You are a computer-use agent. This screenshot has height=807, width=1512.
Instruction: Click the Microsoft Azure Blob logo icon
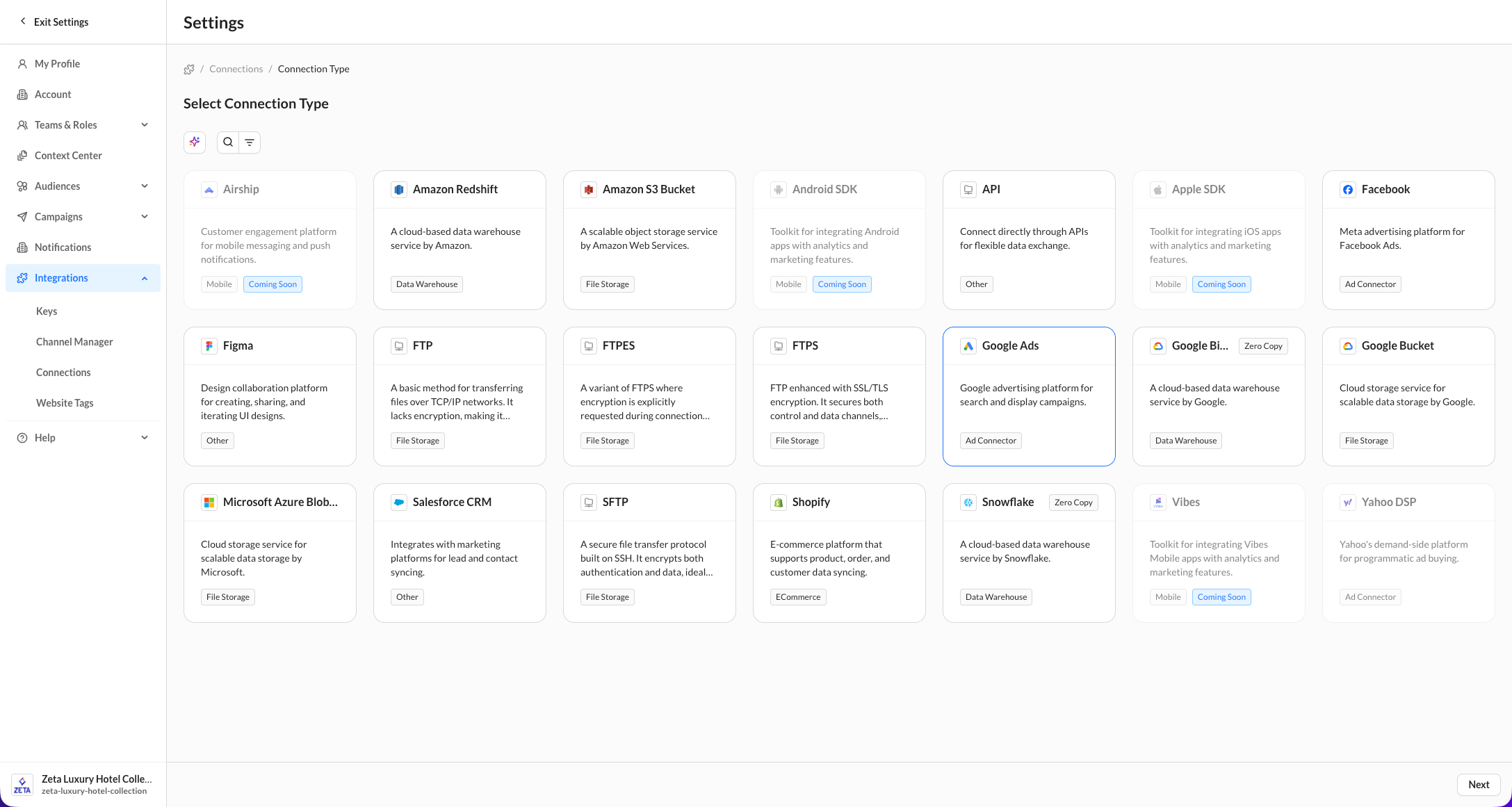click(x=209, y=503)
